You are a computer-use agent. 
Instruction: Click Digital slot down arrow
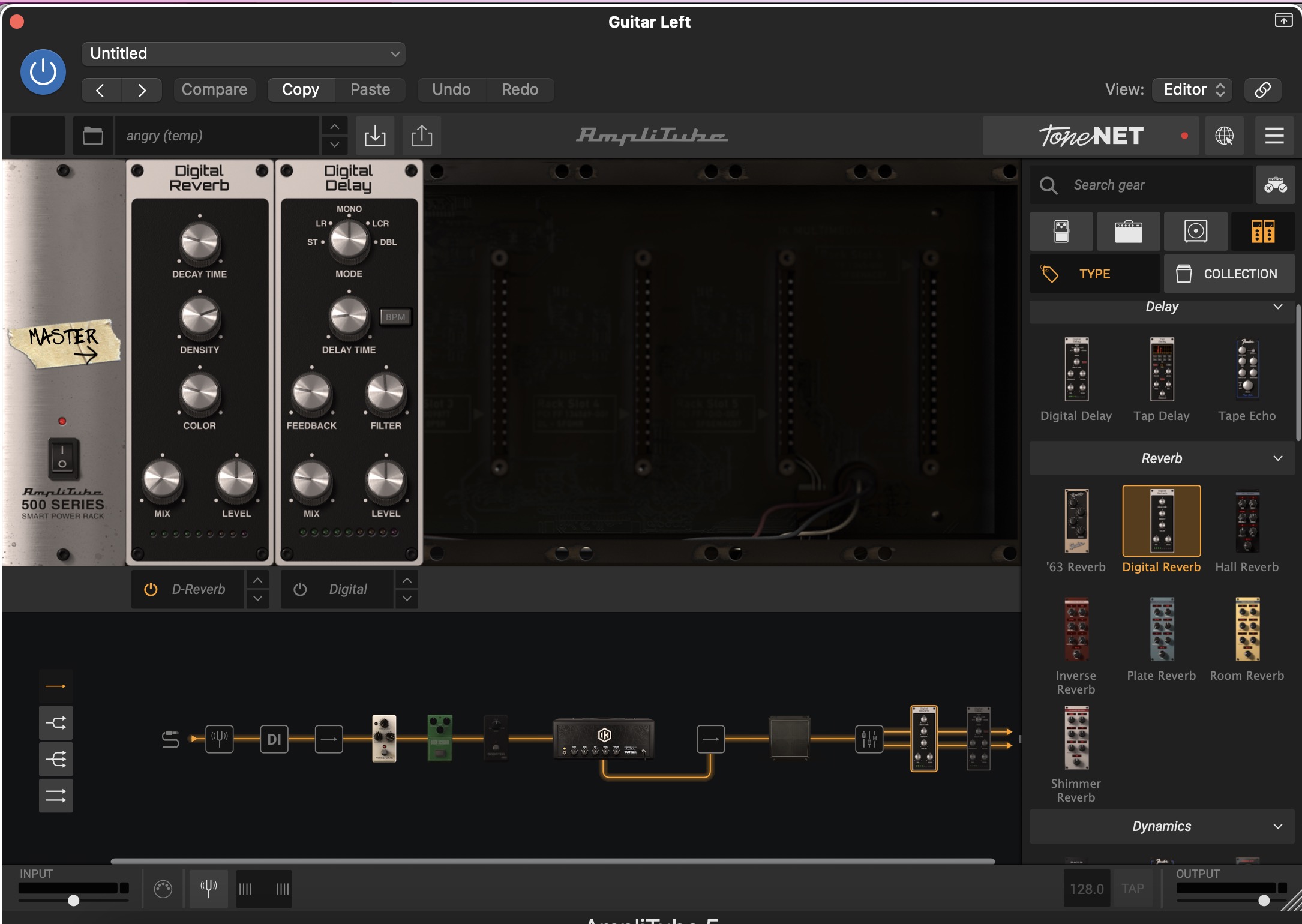click(x=407, y=598)
